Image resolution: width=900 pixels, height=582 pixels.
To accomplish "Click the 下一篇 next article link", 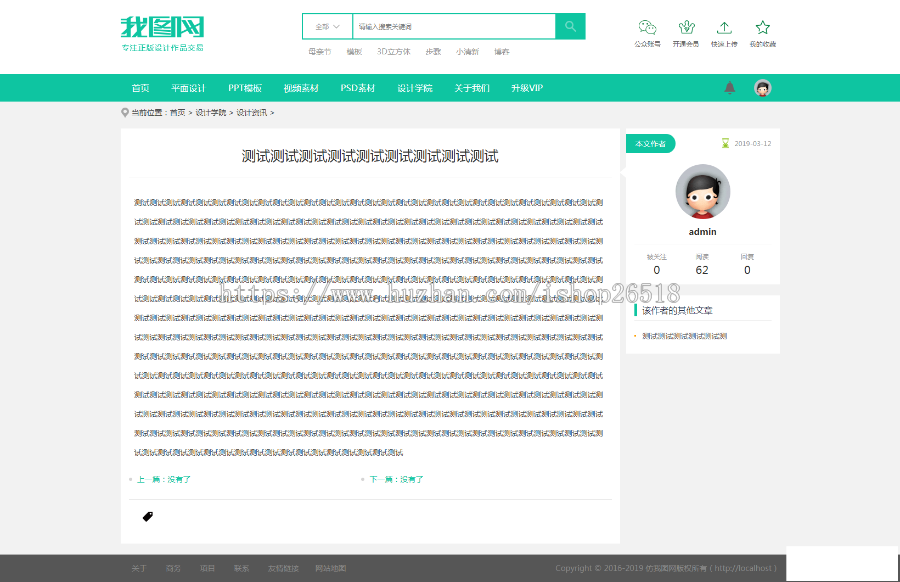I will (x=396, y=479).
